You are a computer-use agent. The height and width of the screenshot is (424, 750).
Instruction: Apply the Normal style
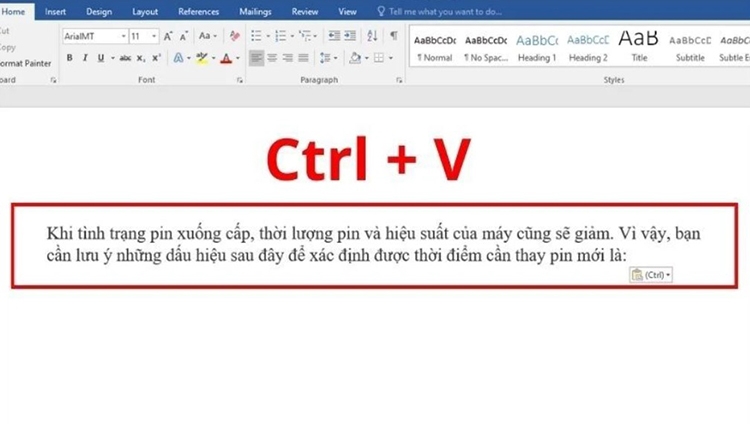435,47
